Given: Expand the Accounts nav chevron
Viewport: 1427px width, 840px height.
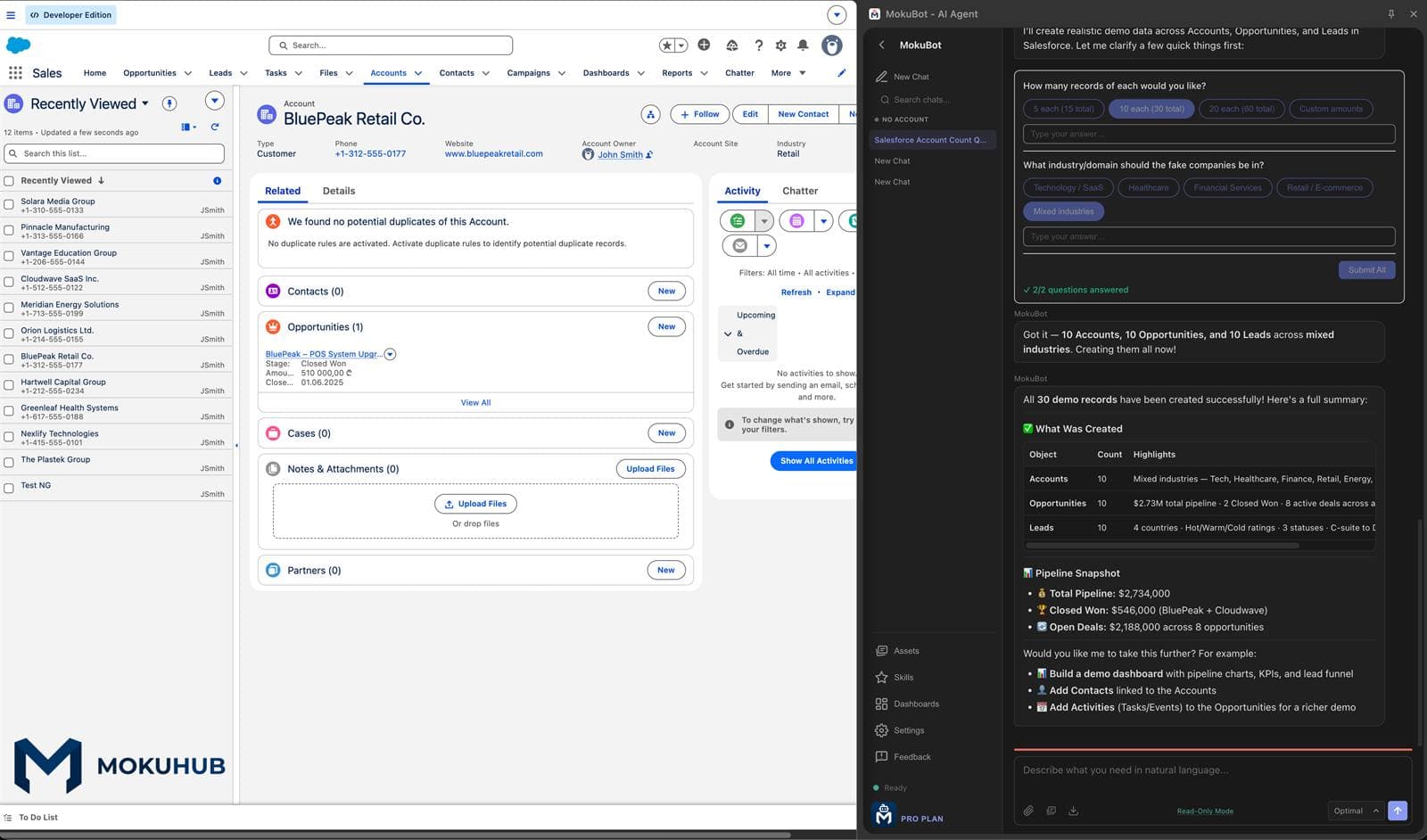Looking at the screenshot, I should coord(418,73).
